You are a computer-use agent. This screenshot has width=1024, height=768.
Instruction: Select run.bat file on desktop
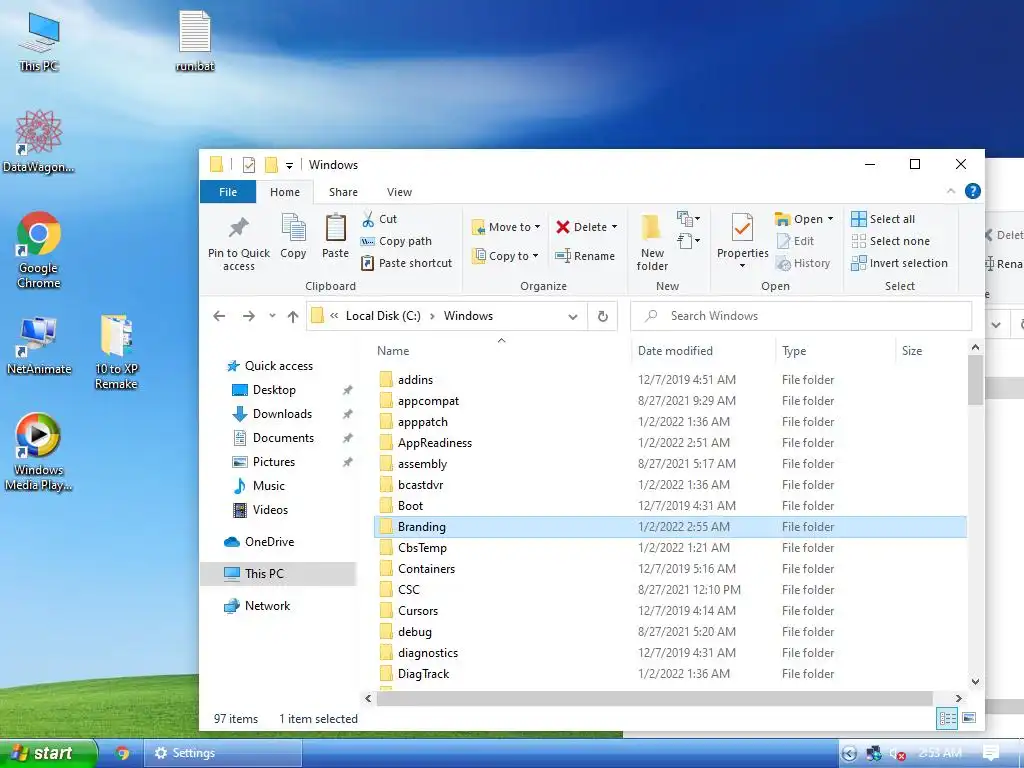click(195, 40)
